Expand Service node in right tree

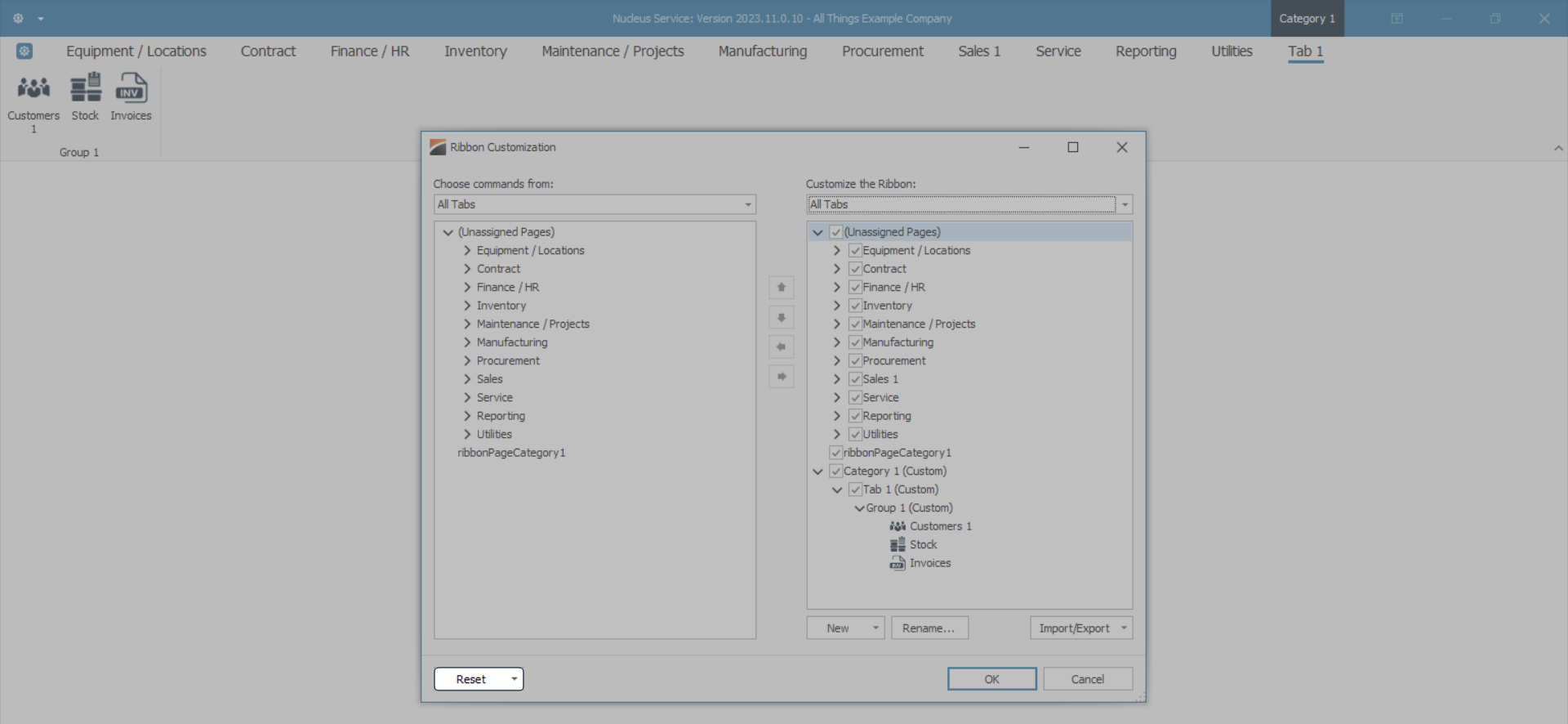pos(837,398)
